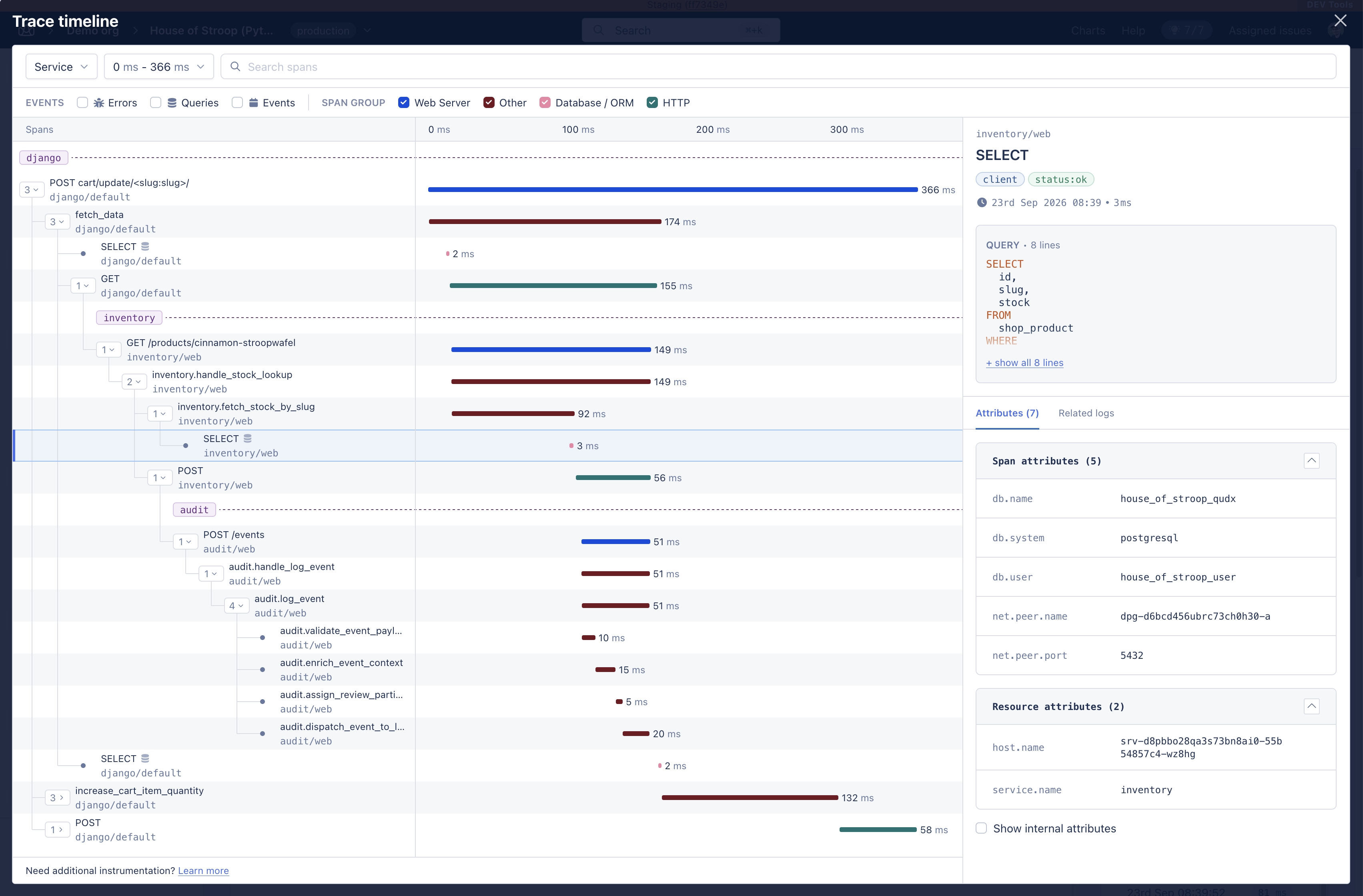Click the host.name value srv-d8pbbo28qa3s73bn8ai0

[x=1201, y=747]
